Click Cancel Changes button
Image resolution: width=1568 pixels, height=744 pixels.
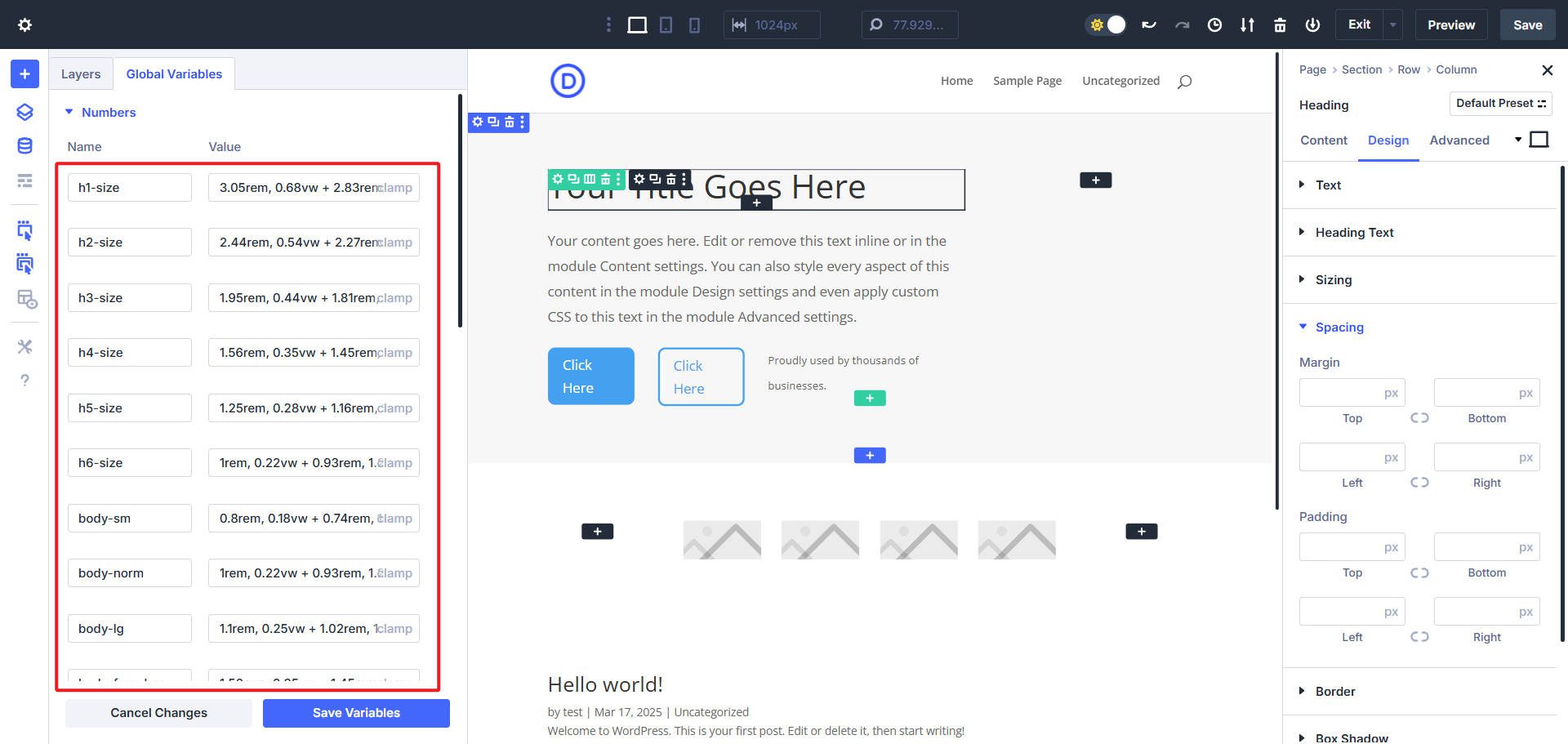coord(158,713)
